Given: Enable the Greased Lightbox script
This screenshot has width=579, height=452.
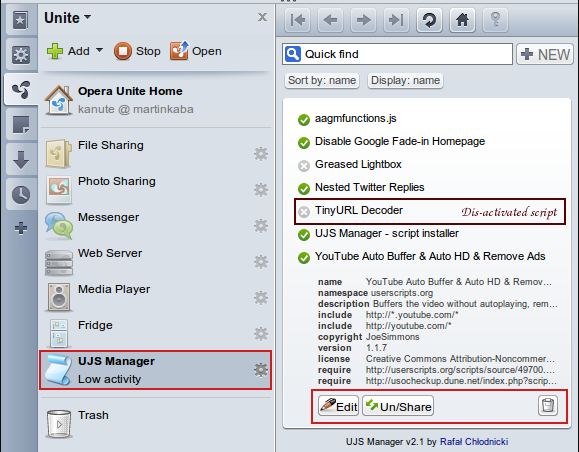Looking at the screenshot, I should click(x=304, y=166).
